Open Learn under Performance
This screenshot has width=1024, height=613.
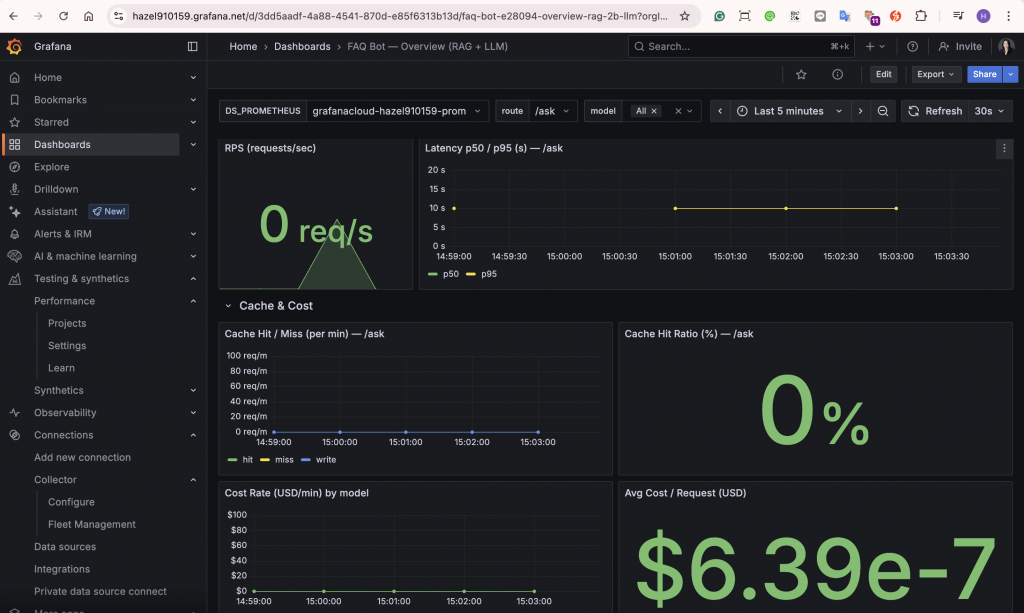tap(61, 368)
